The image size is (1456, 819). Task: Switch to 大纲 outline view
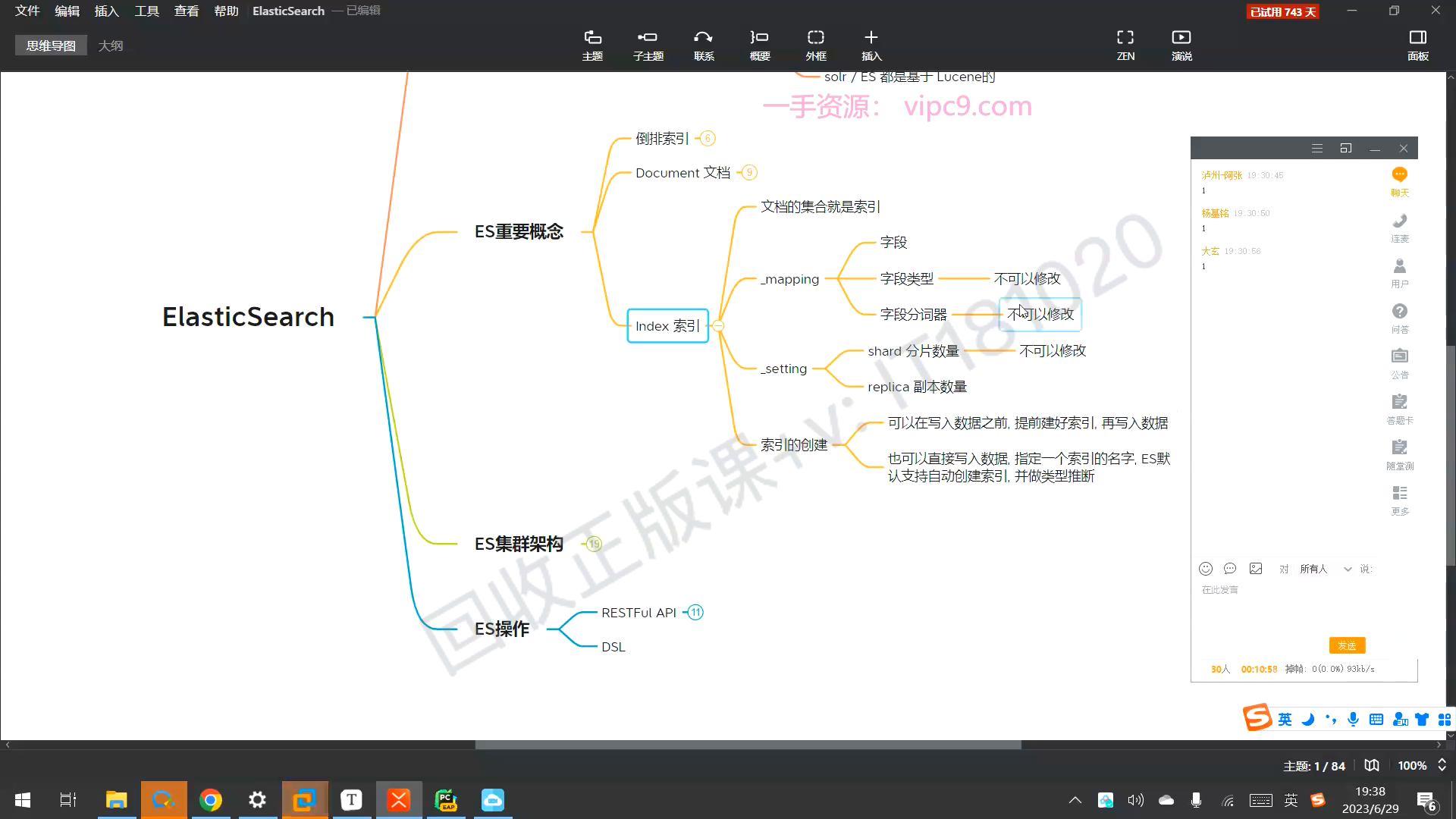tap(111, 45)
